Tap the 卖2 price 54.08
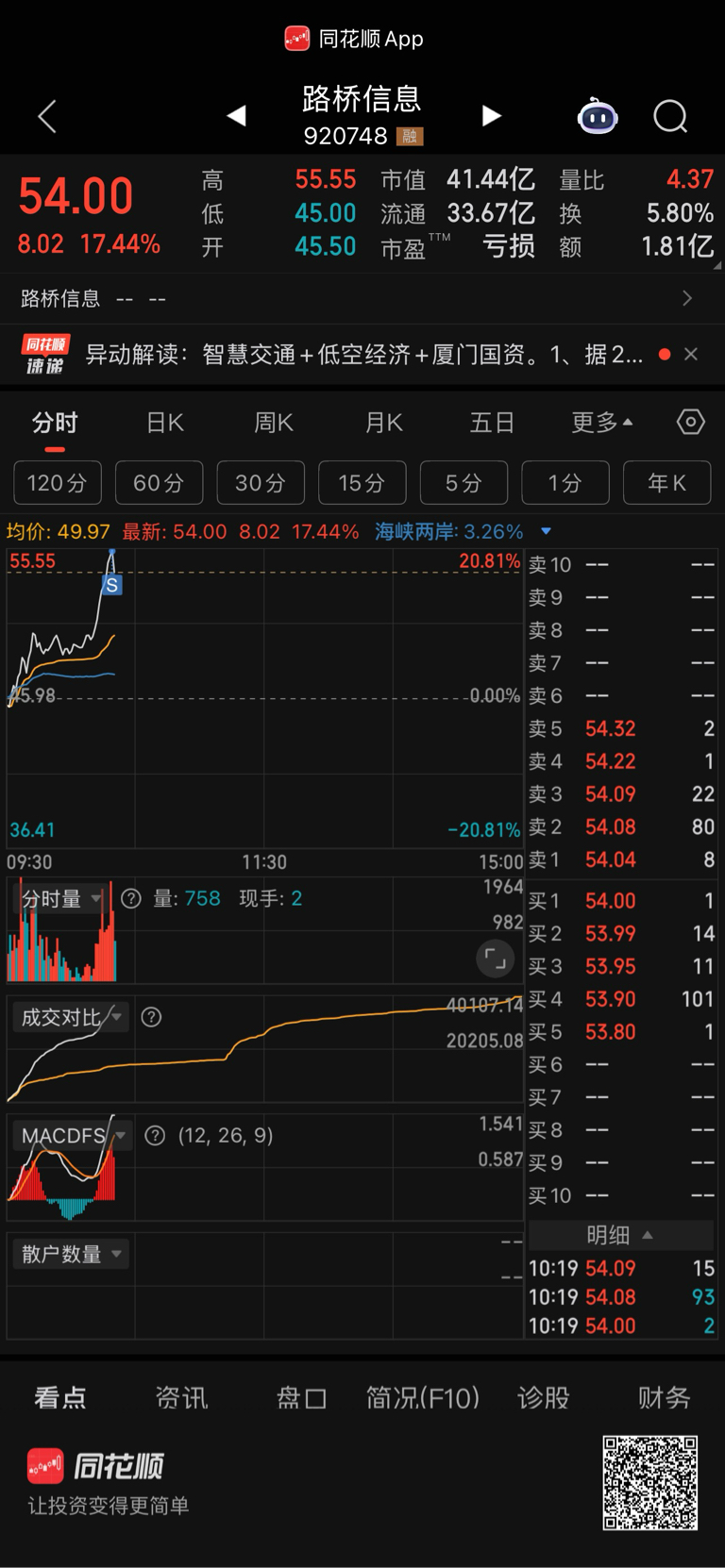Viewport: 725px width, 1568px height. [x=611, y=826]
